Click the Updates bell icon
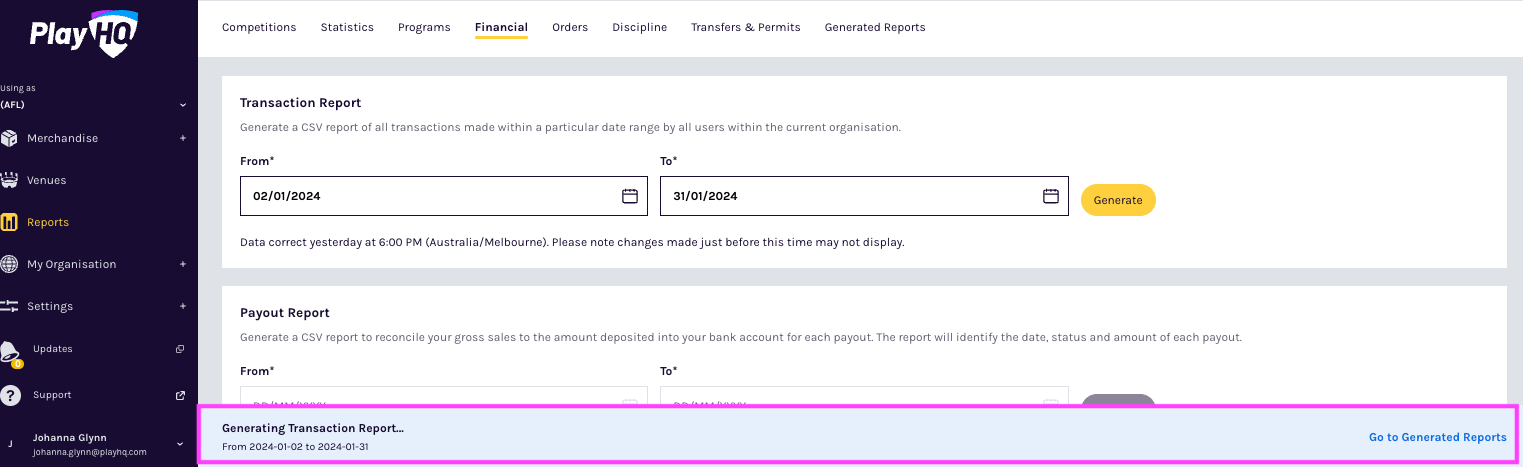Image resolution: width=1523 pixels, height=467 pixels. point(10,351)
